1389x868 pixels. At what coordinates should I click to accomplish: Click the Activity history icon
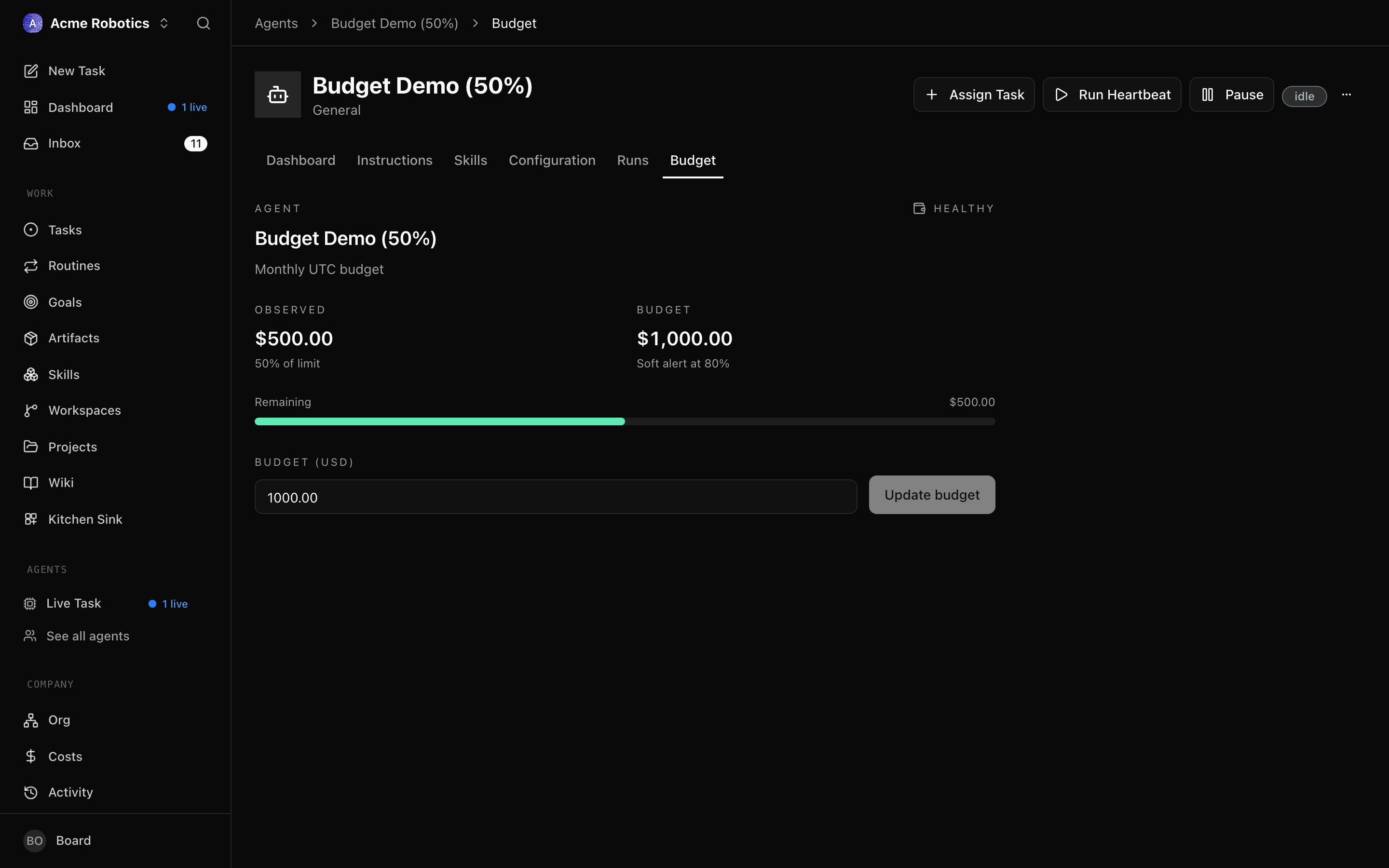pos(31,793)
